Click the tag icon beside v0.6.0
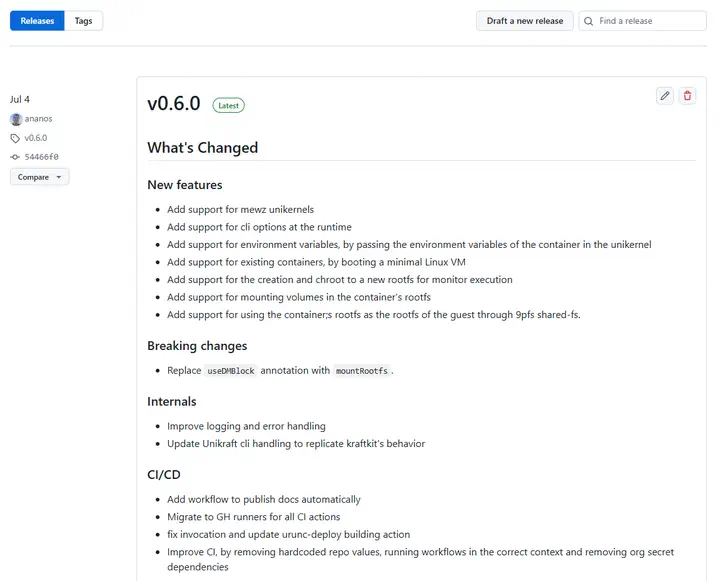The height and width of the screenshot is (581, 720). point(15,138)
